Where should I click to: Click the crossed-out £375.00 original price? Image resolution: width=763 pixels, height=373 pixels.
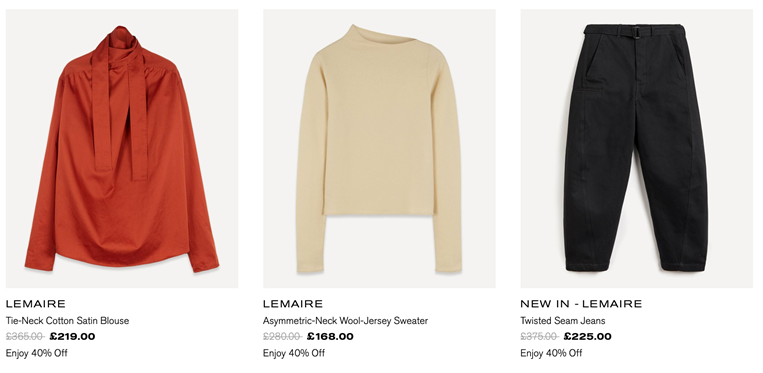[540, 337]
